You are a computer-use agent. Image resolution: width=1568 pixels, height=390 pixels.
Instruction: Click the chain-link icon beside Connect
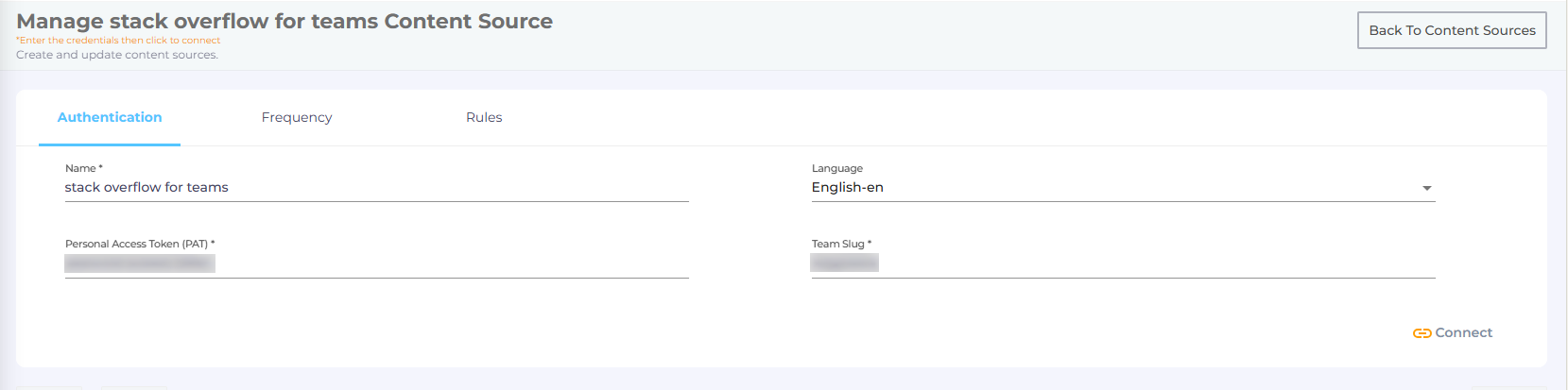pyautogui.click(x=1422, y=333)
